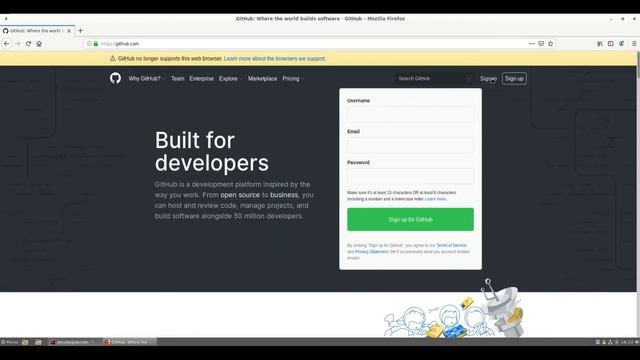This screenshot has width=640, height=360.
Task: Save page to Pocket icon
Action: 541,44
